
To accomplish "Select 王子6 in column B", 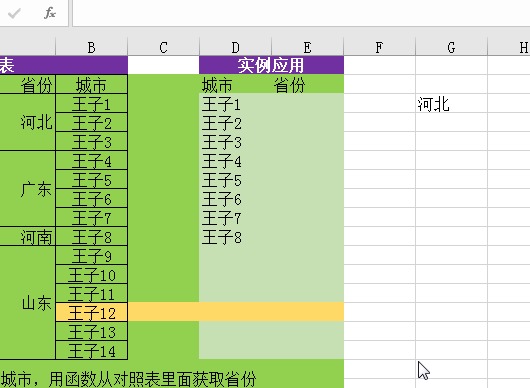I will 91,198.
